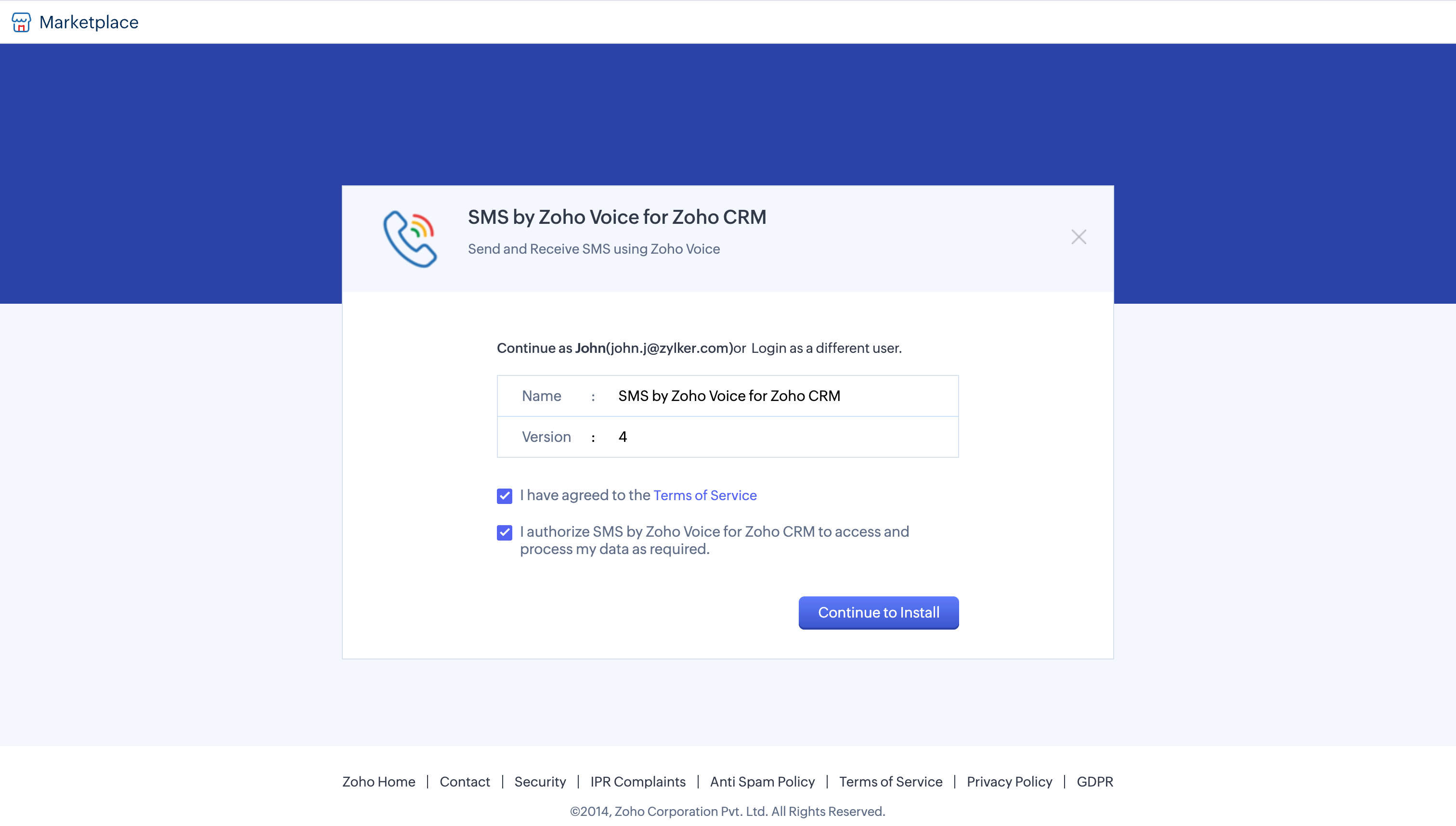Open the Security footer link
The width and height of the screenshot is (1456, 826).
[x=540, y=781]
